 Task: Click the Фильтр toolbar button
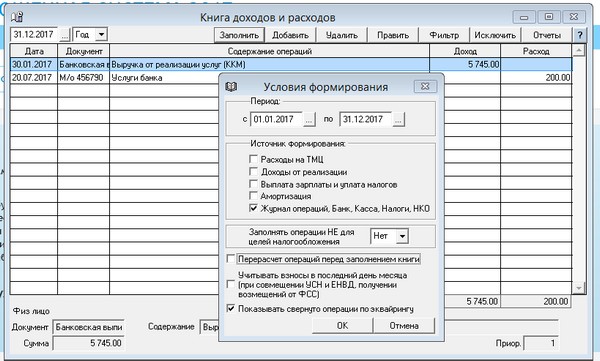pyautogui.click(x=444, y=35)
